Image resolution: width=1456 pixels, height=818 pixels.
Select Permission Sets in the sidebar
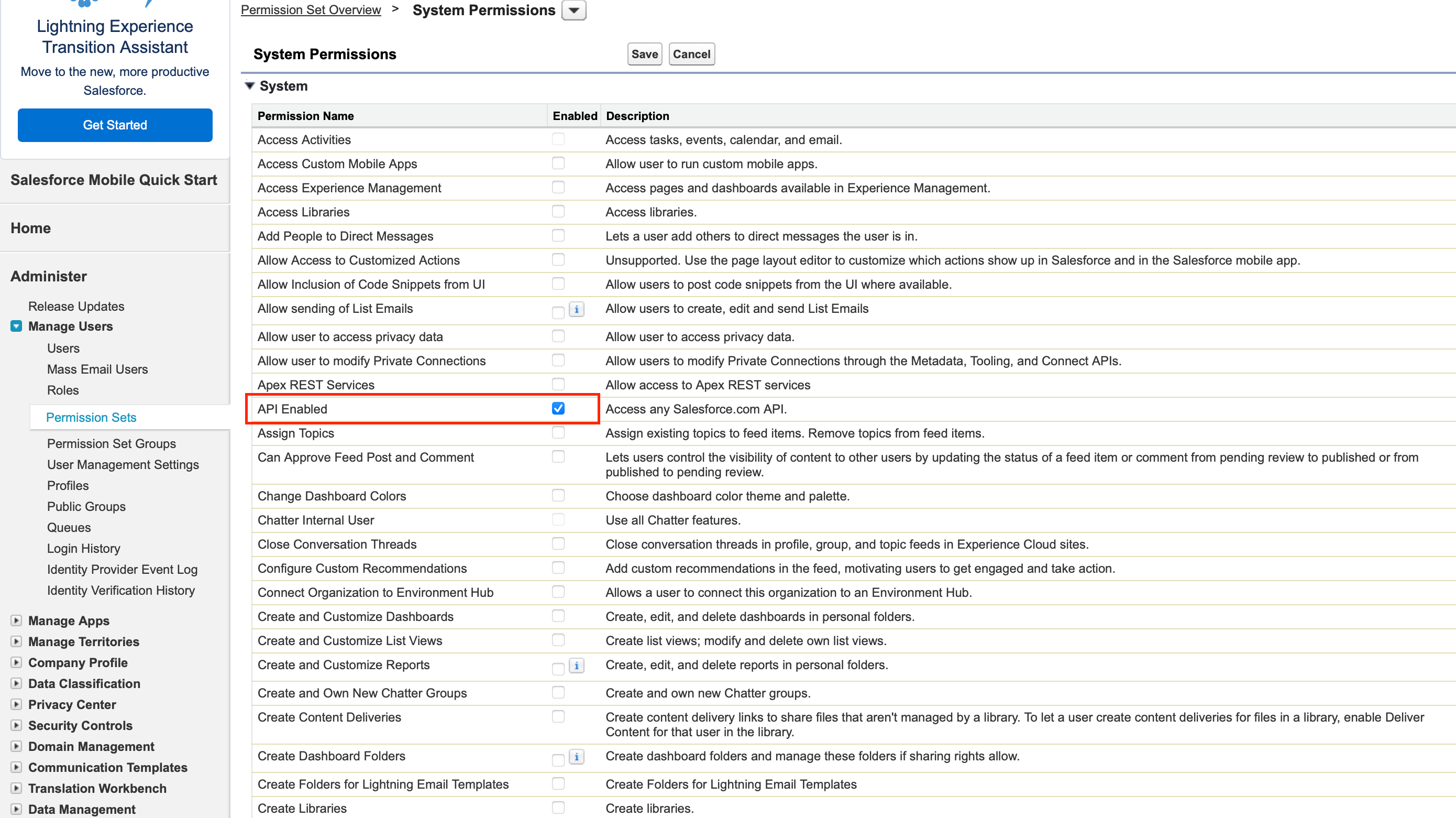click(x=91, y=417)
